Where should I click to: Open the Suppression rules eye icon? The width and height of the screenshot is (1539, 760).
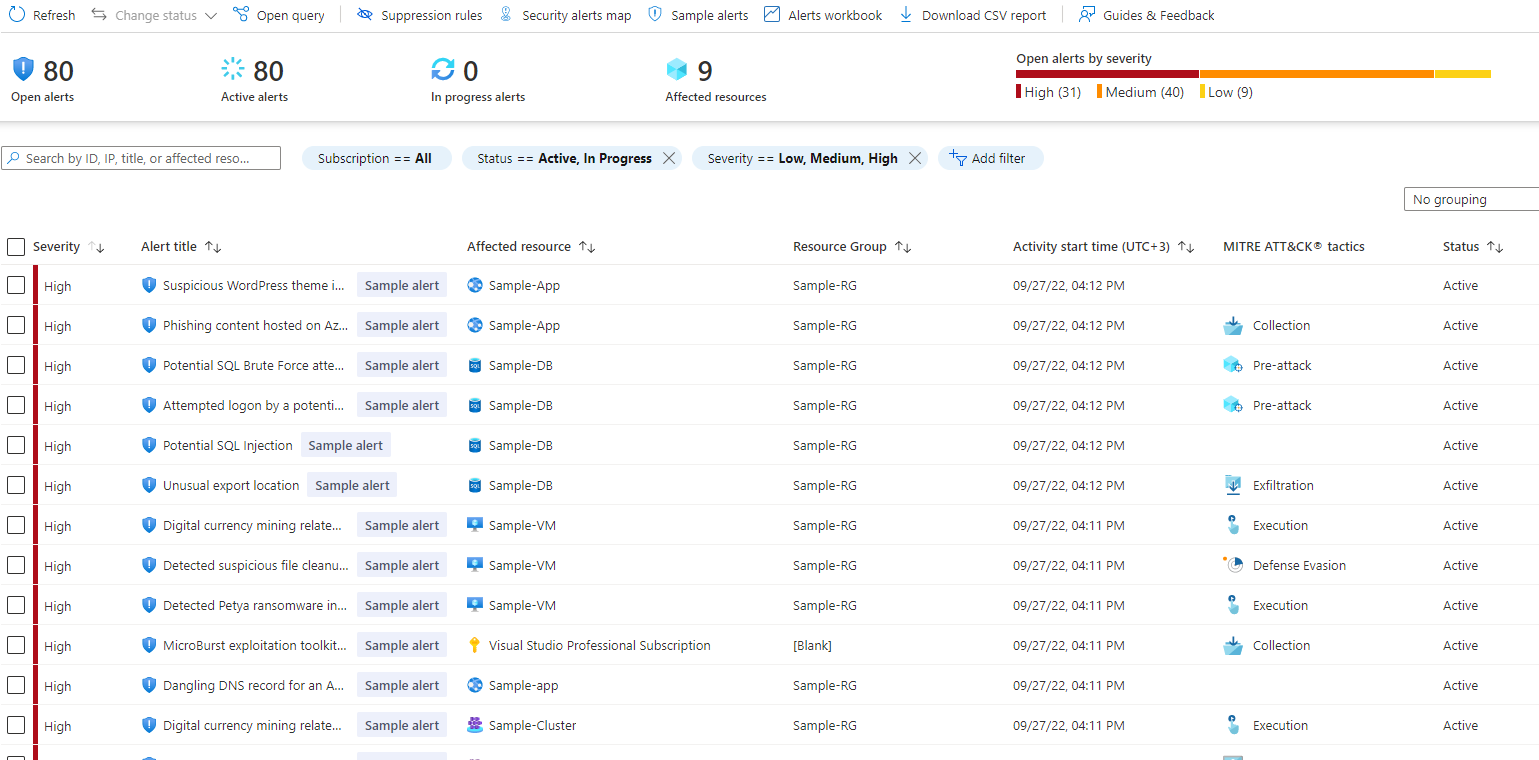click(x=365, y=15)
